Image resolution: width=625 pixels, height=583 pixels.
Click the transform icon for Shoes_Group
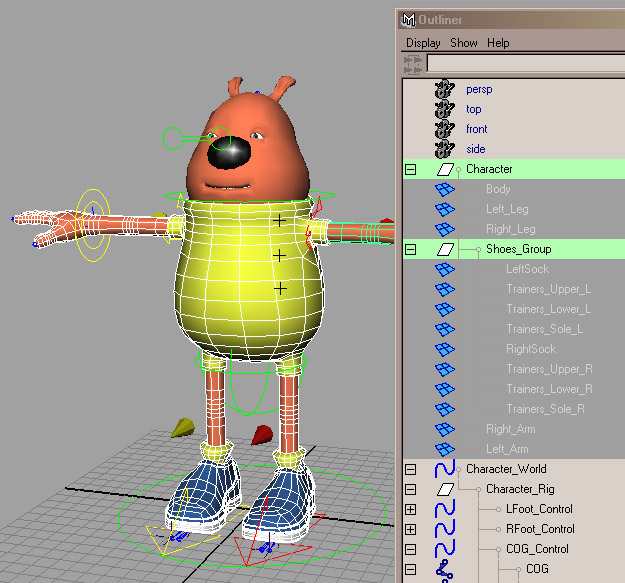coord(445,249)
